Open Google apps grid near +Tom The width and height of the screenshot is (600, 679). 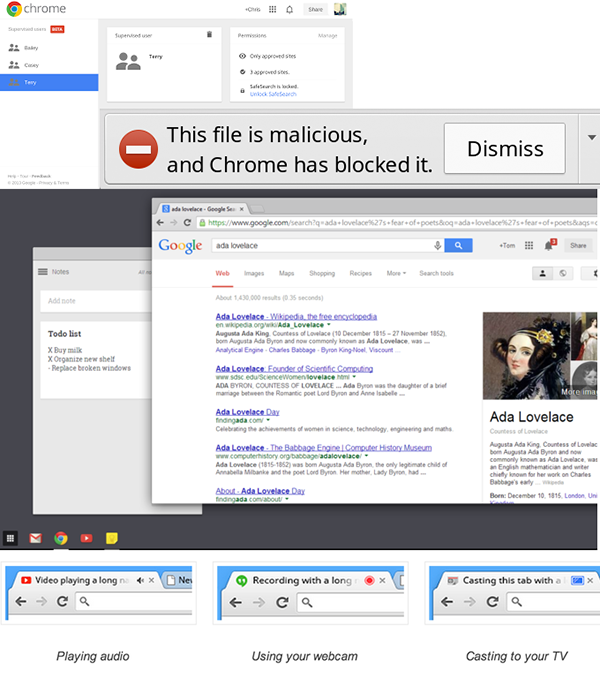point(529,246)
